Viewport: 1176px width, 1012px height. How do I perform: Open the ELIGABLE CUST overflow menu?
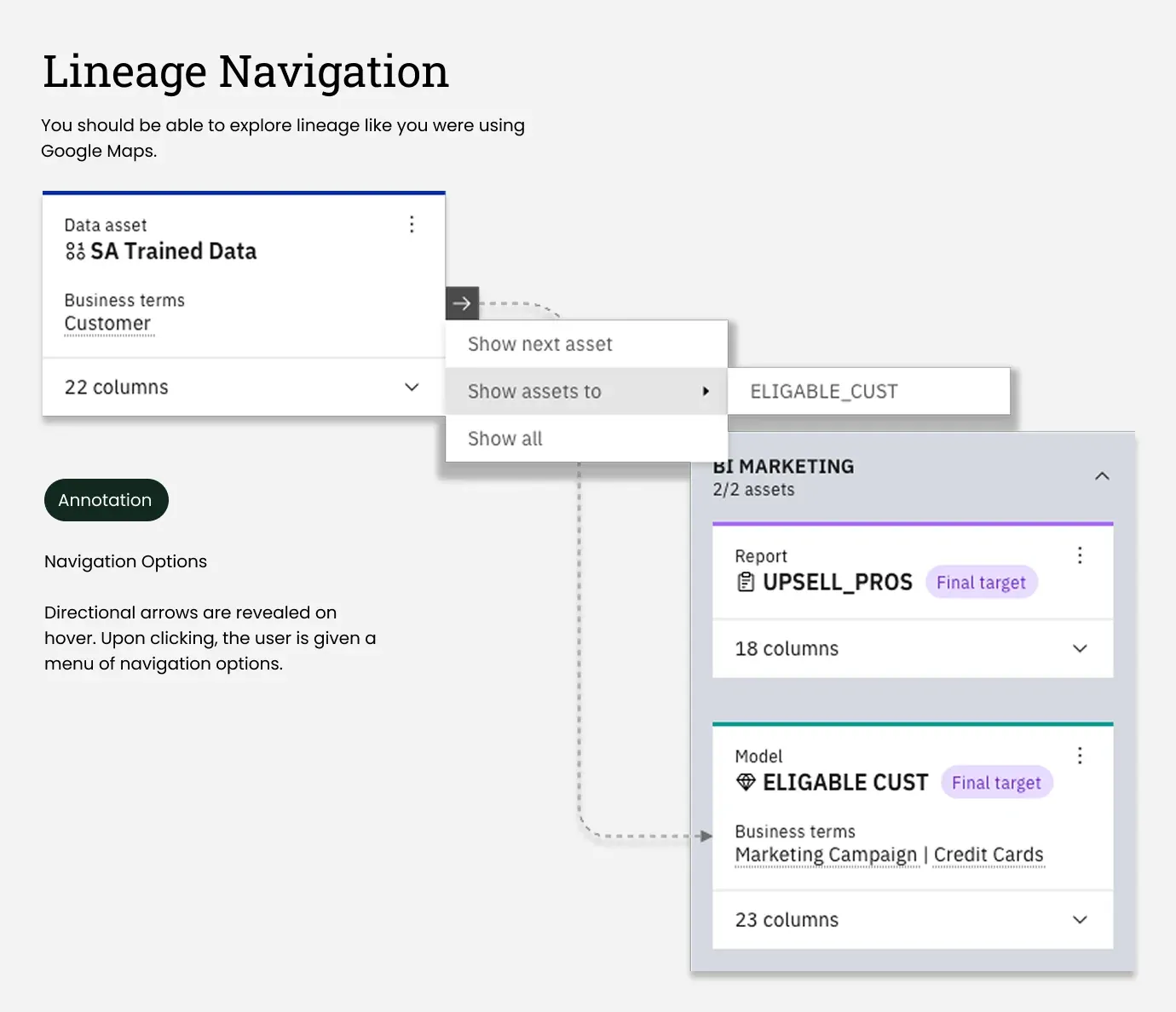coord(1080,756)
